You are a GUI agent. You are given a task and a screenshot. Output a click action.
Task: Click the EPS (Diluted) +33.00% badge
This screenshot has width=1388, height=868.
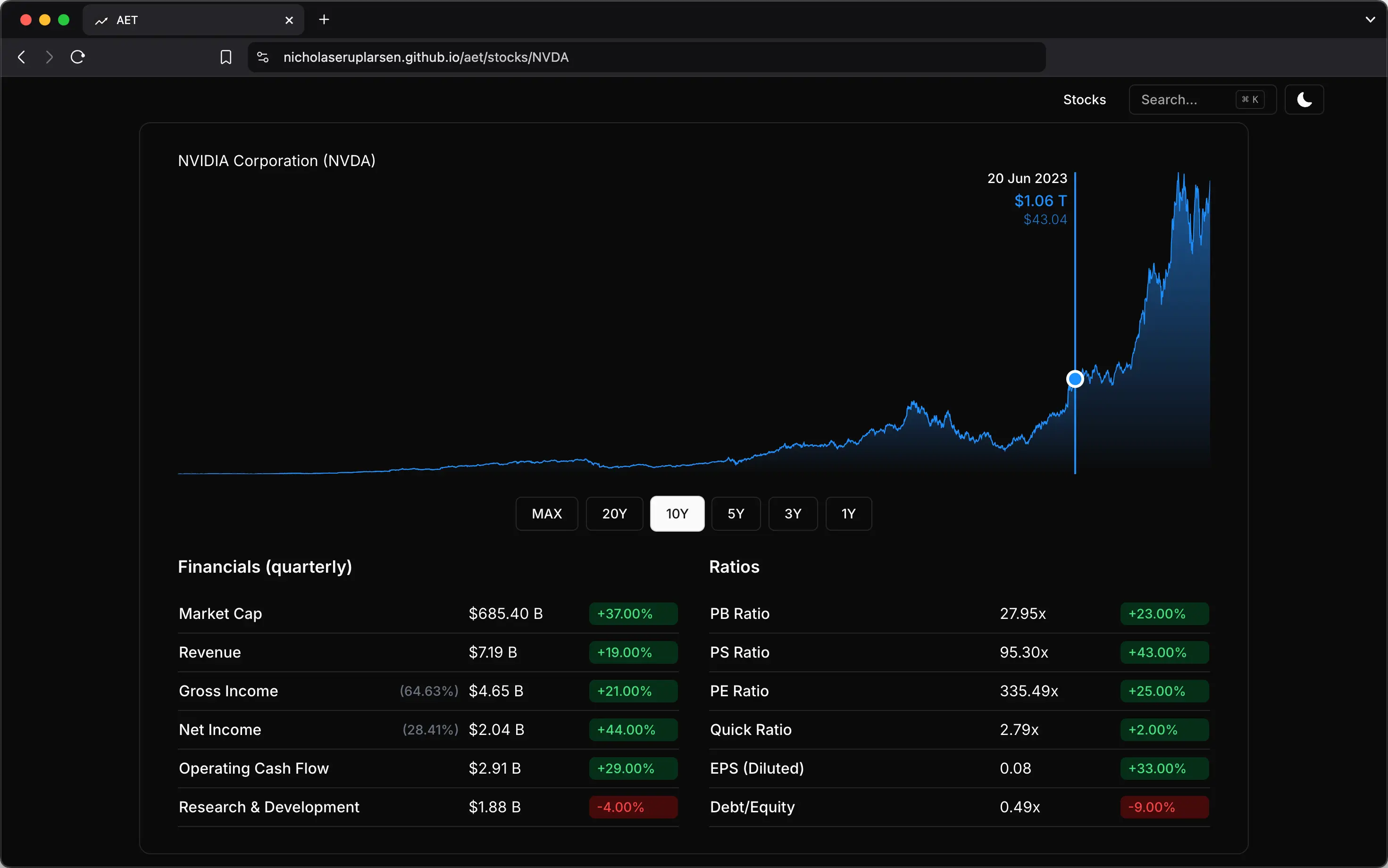click(x=1165, y=768)
